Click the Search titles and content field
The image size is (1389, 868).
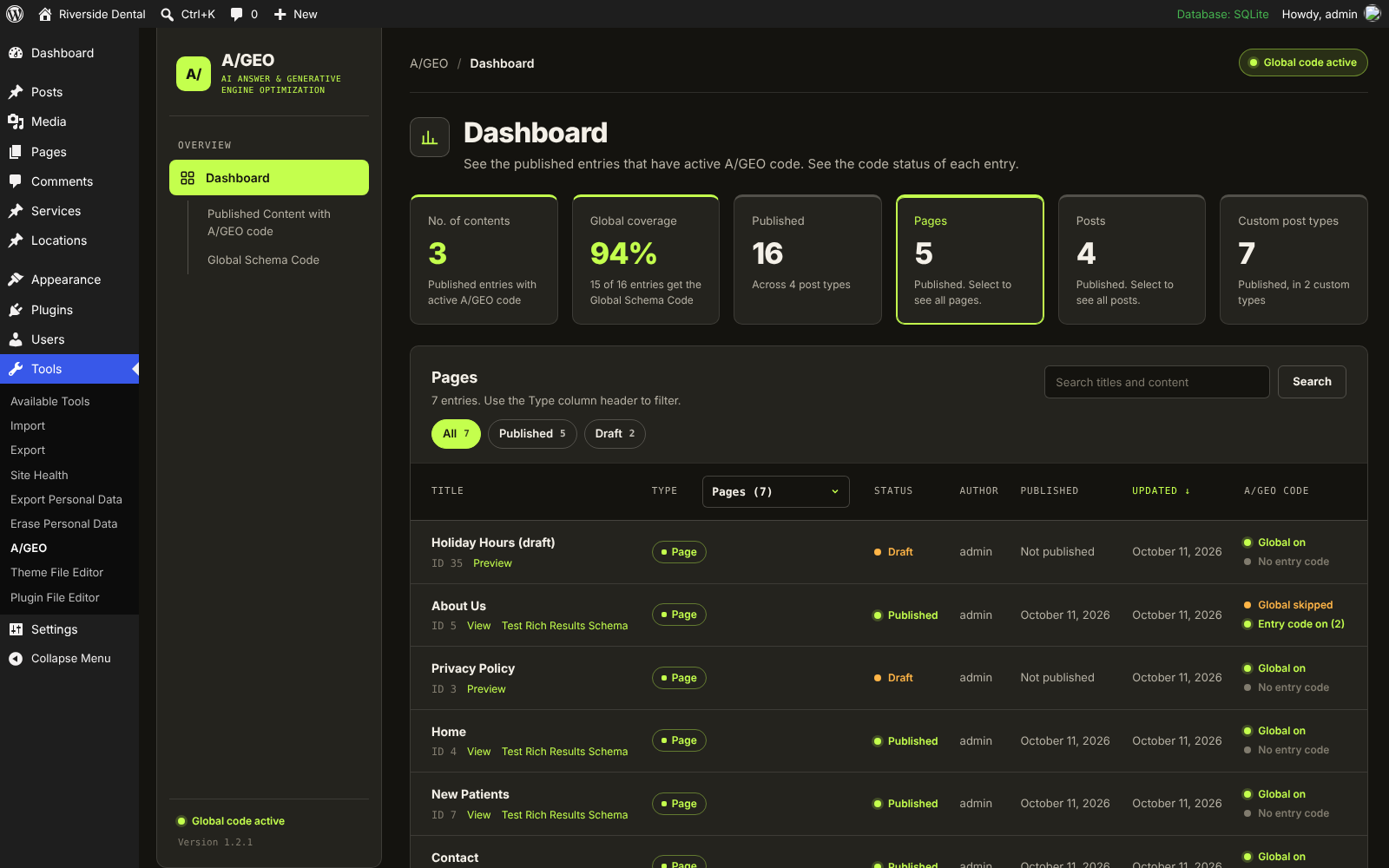tap(1156, 382)
